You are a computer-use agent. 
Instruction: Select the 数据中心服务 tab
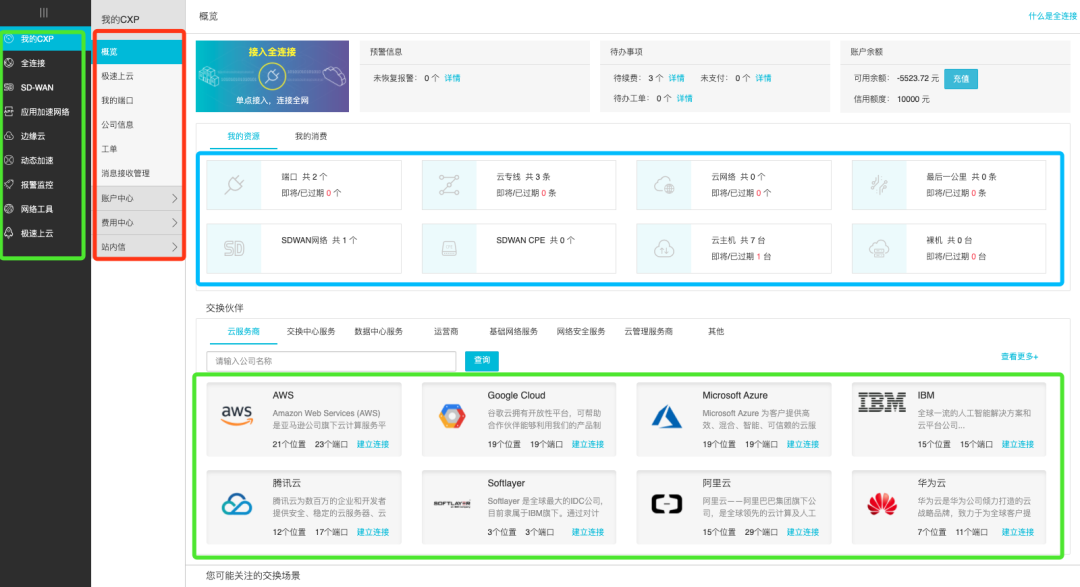(x=378, y=331)
